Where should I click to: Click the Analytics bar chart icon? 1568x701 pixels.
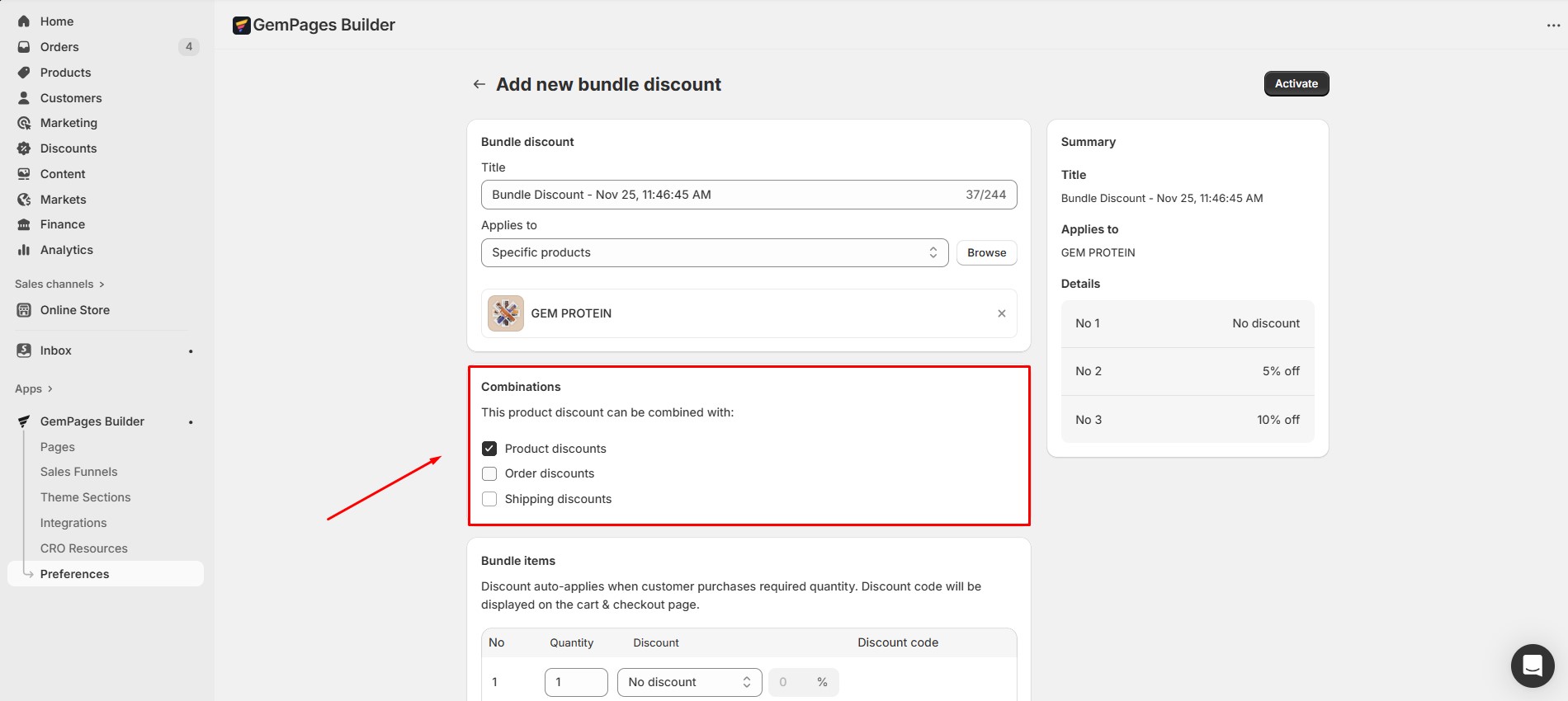click(x=24, y=250)
